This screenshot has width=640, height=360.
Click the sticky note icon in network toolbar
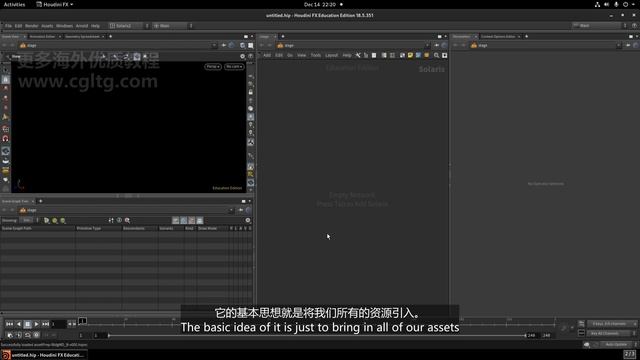pos(410,55)
